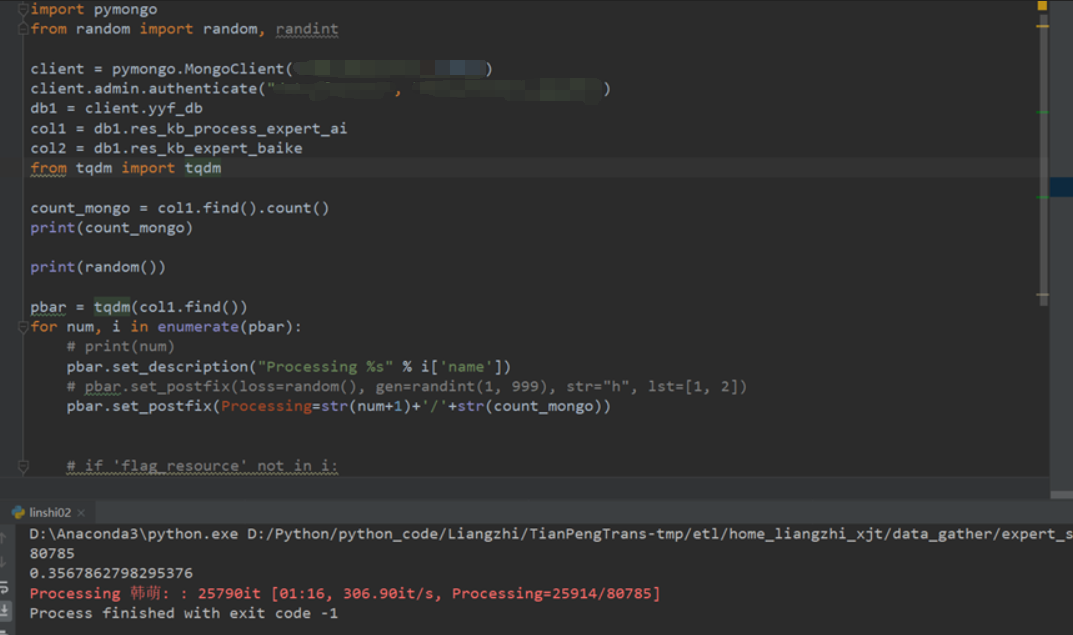Collapse the 'for num, i in enumerate' loop
The image size is (1073, 635).
(22, 327)
